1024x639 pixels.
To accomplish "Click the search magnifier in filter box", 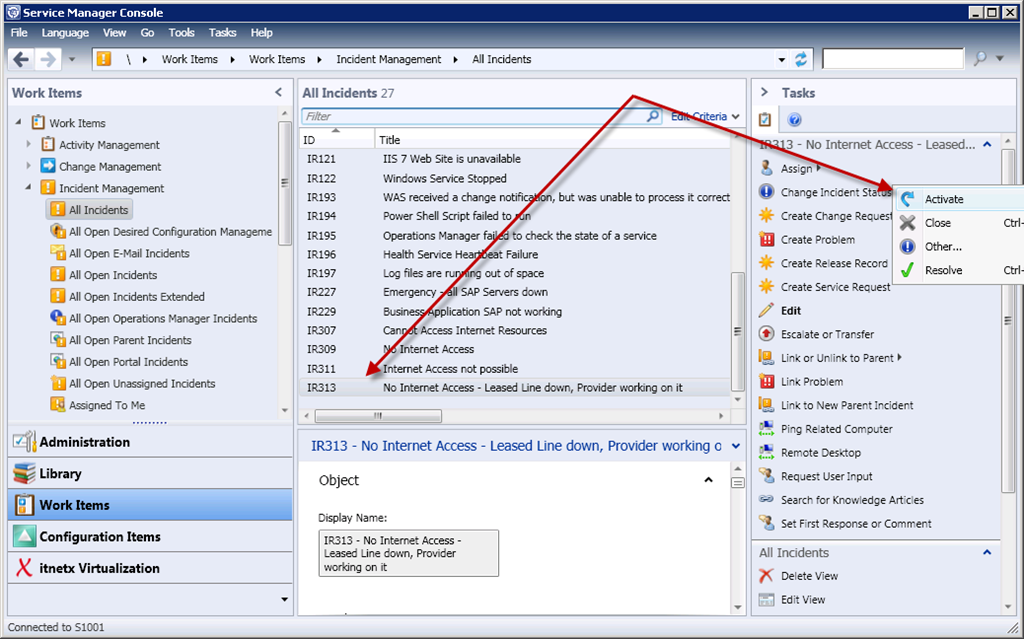I will coord(652,117).
